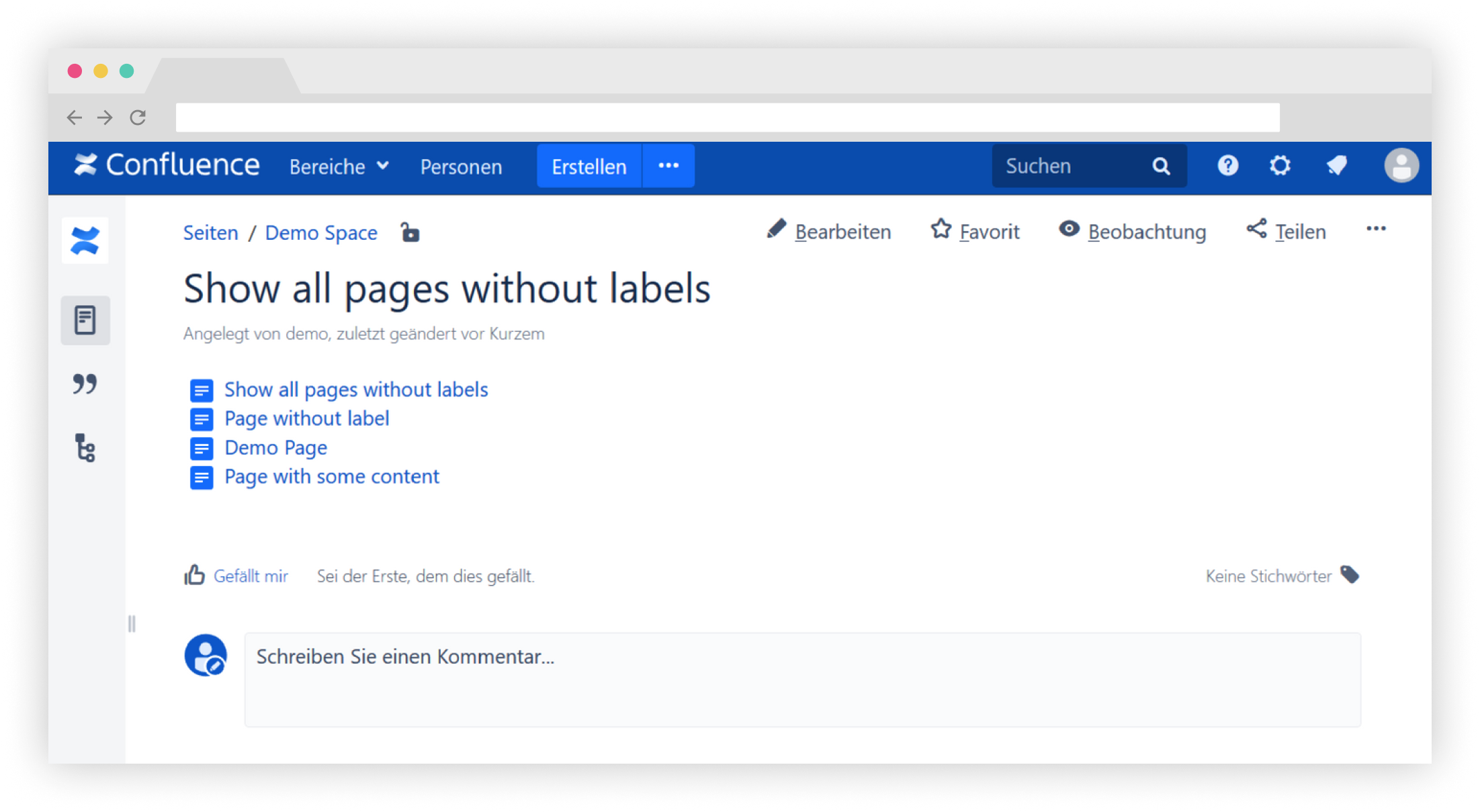1480x812 pixels.
Task: Click page icon beside 'Page with some content'
Action: tap(202, 478)
